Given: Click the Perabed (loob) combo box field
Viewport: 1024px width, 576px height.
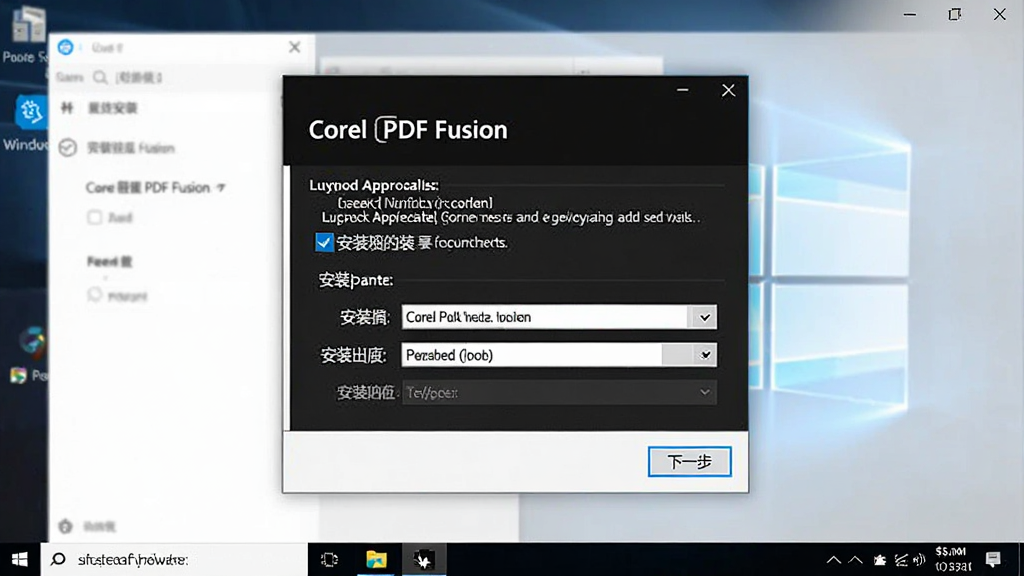Looking at the screenshot, I should [559, 355].
